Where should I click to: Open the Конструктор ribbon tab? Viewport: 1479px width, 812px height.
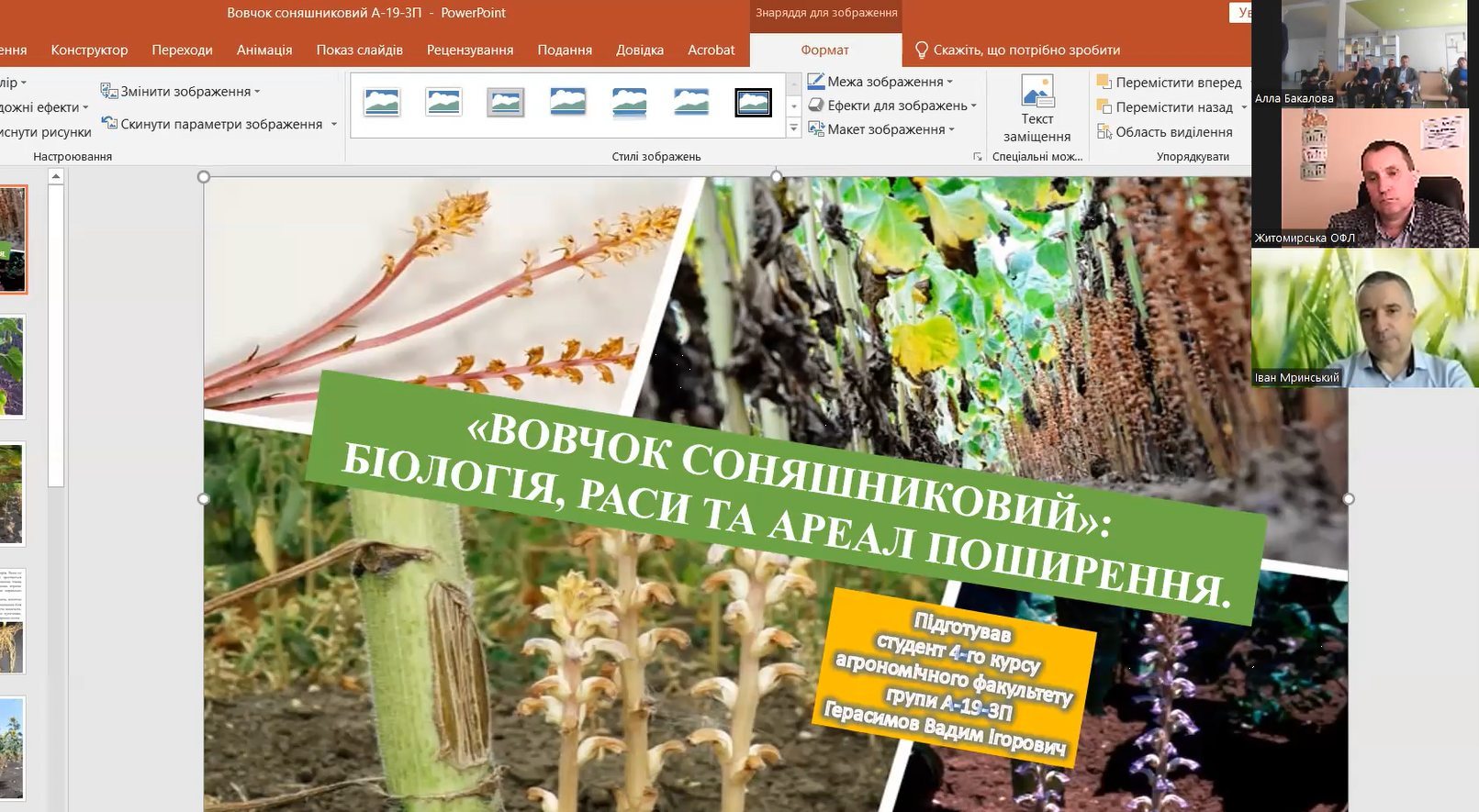(89, 50)
